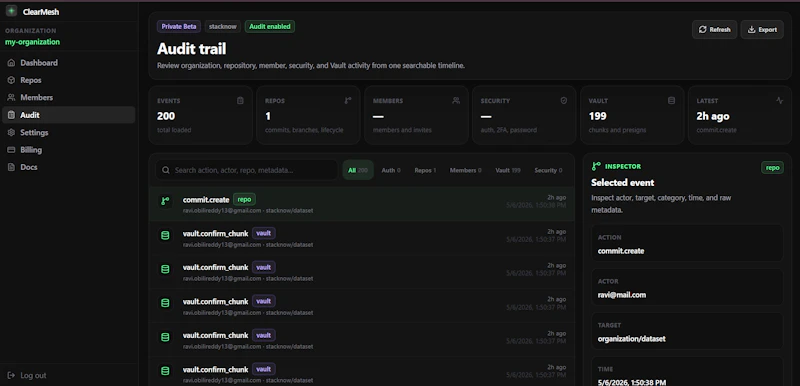
Task: Click the people icon on Members card
Action: 456,100
